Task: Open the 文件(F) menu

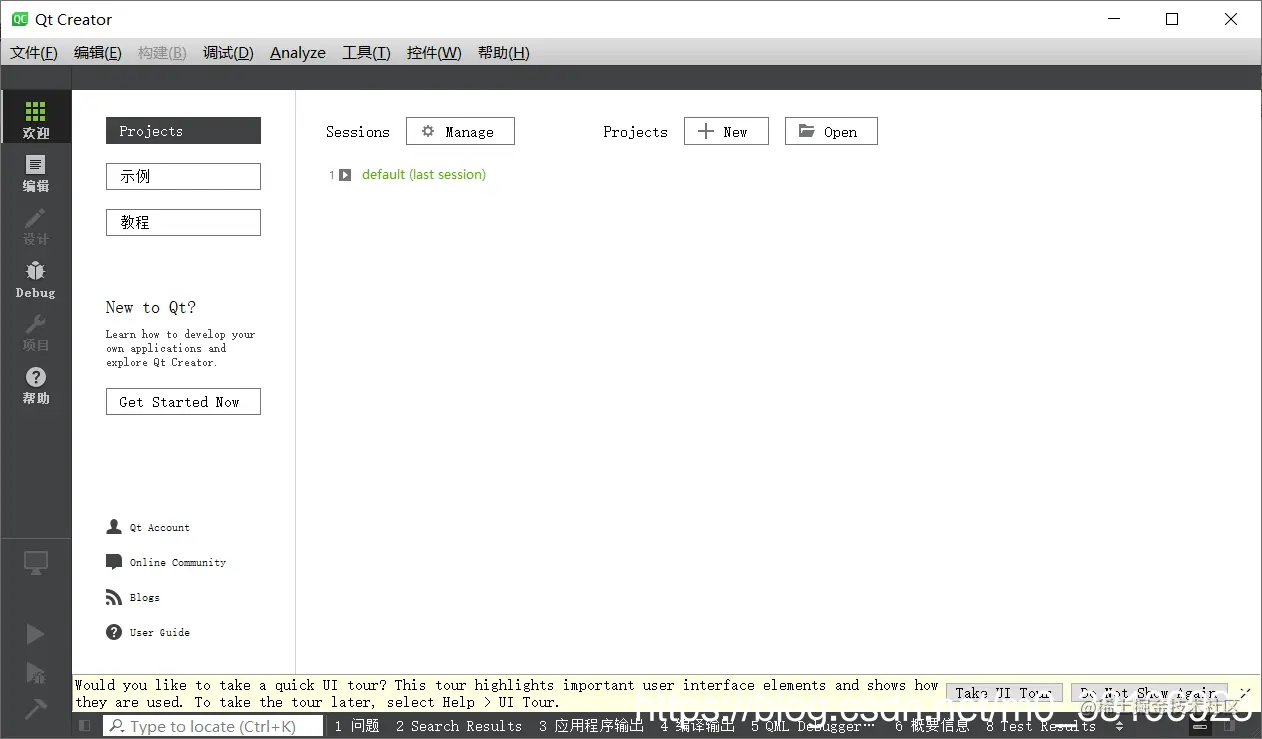Action: (34, 53)
